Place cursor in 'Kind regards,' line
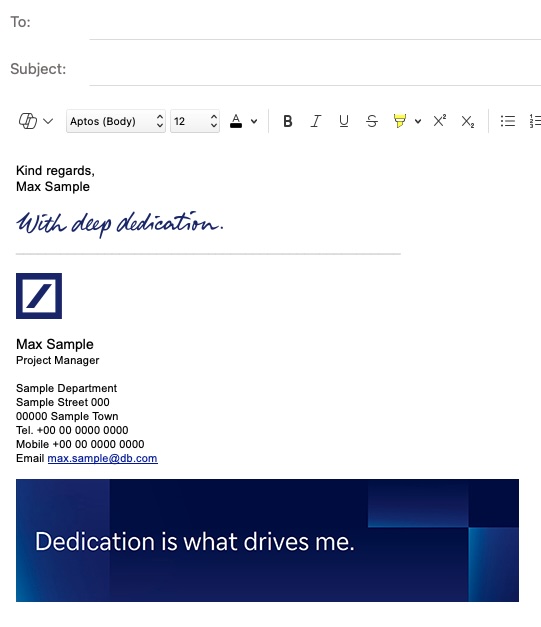The image size is (541, 627). tap(55, 171)
